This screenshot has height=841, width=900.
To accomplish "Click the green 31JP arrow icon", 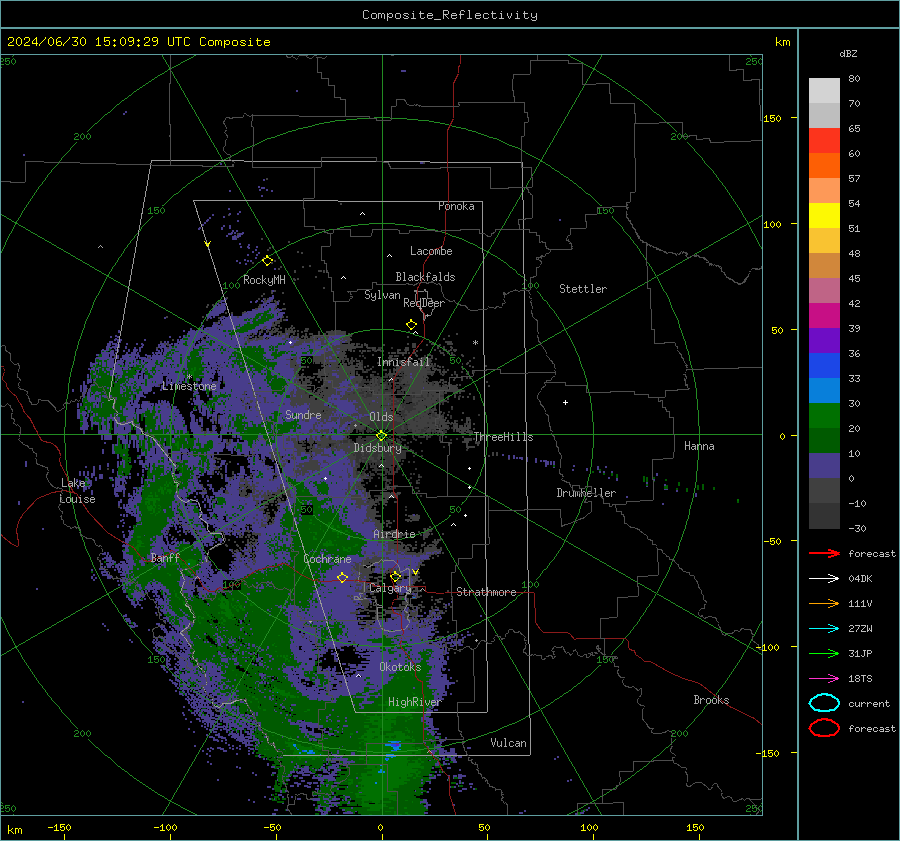I will (824, 653).
